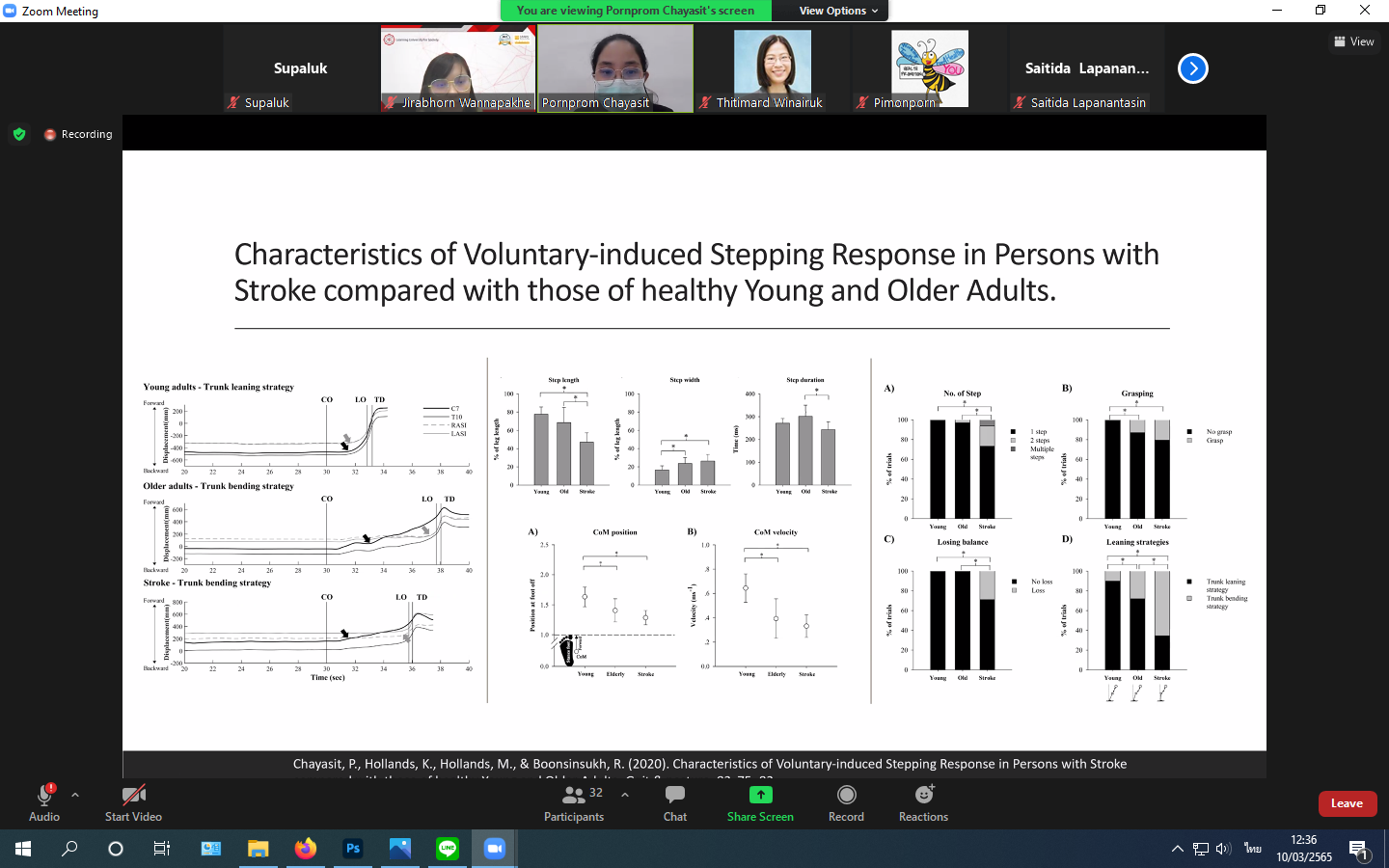Image resolution: width=1389 pixels, height=868 pixels.
Task: Show next participants with blue arrow
Action: [1192, 68]
